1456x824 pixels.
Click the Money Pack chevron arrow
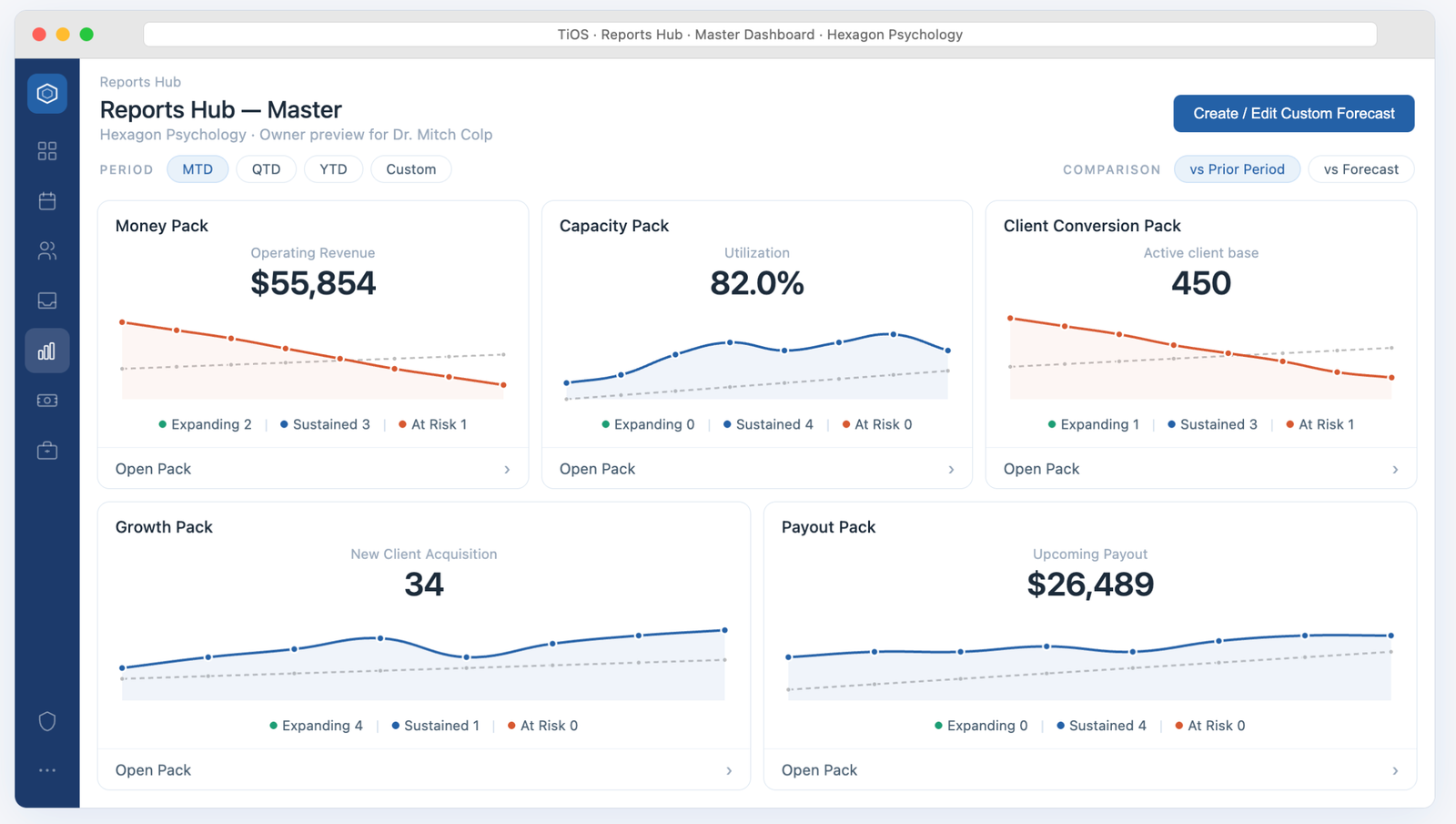pos(507,470)
